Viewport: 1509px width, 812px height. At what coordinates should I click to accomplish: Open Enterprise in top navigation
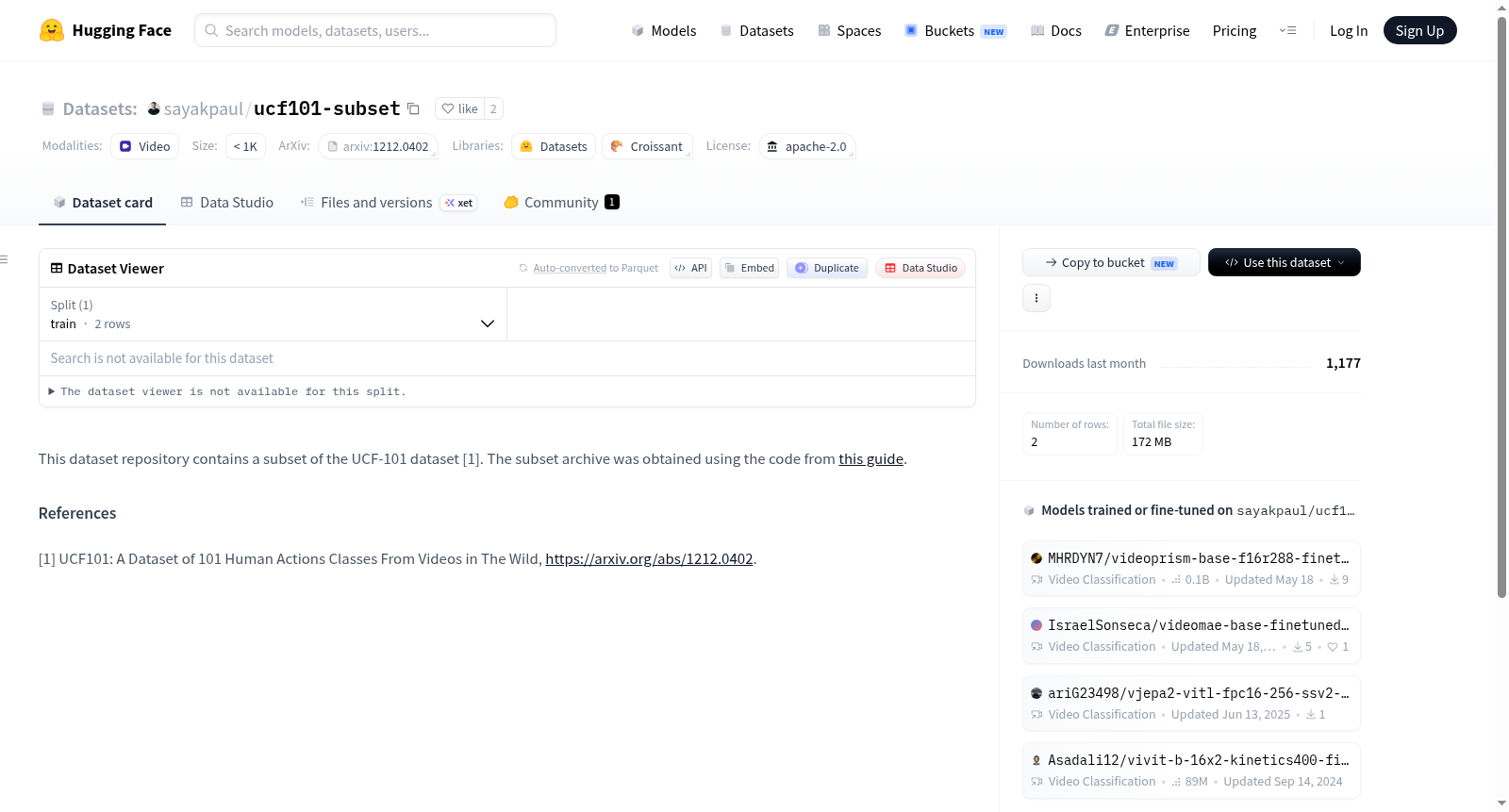pos(1147,30)
